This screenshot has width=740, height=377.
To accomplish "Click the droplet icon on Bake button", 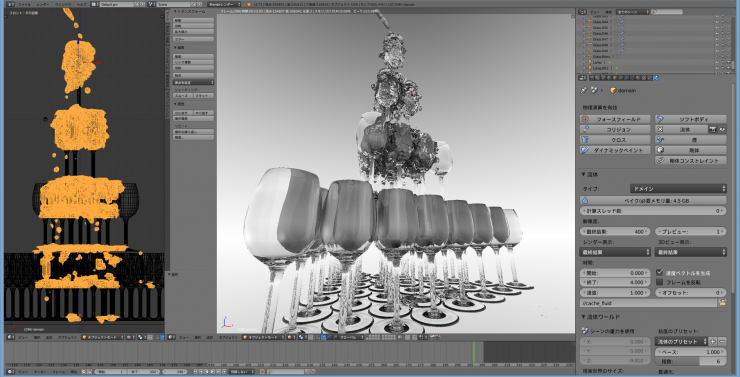I will [586, 201].
